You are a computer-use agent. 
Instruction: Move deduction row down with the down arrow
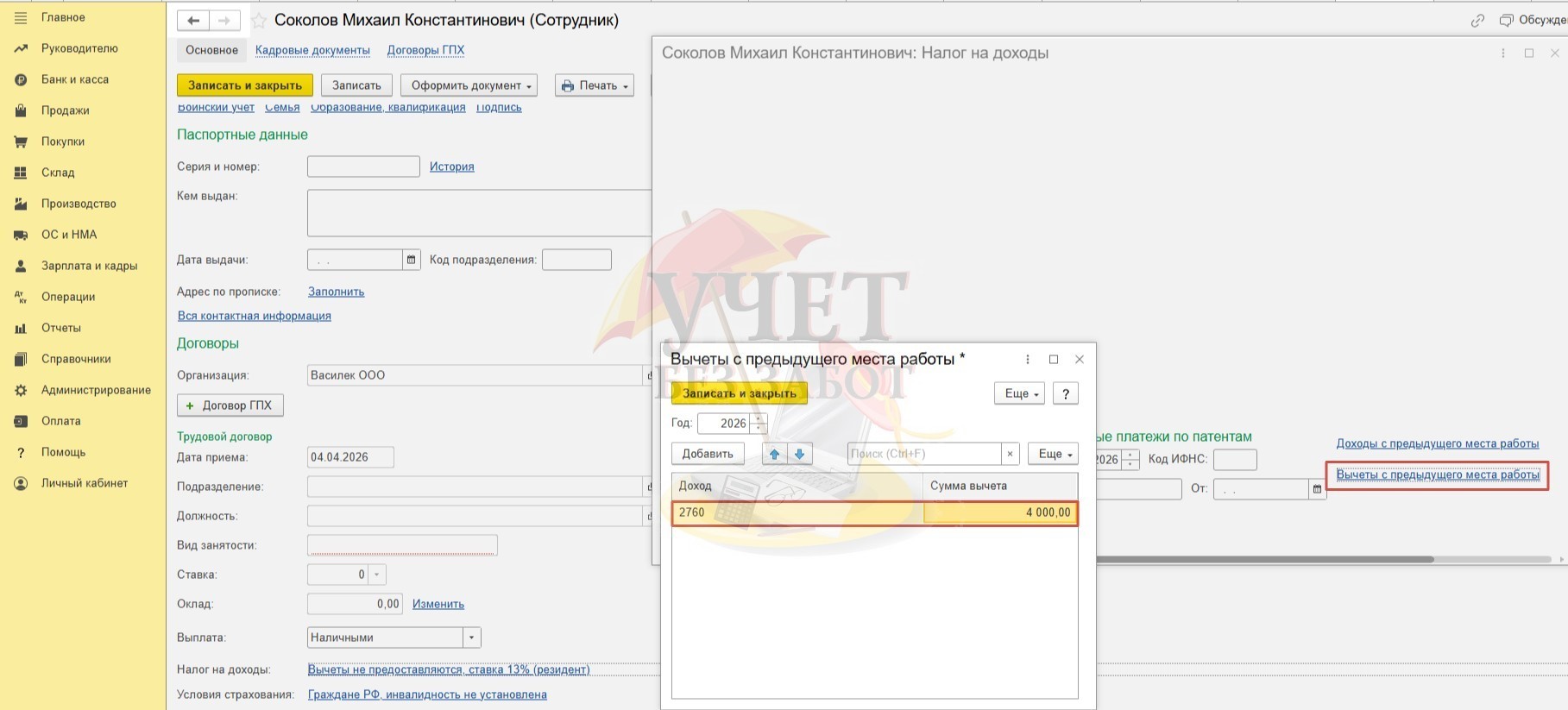coord(799,454)
